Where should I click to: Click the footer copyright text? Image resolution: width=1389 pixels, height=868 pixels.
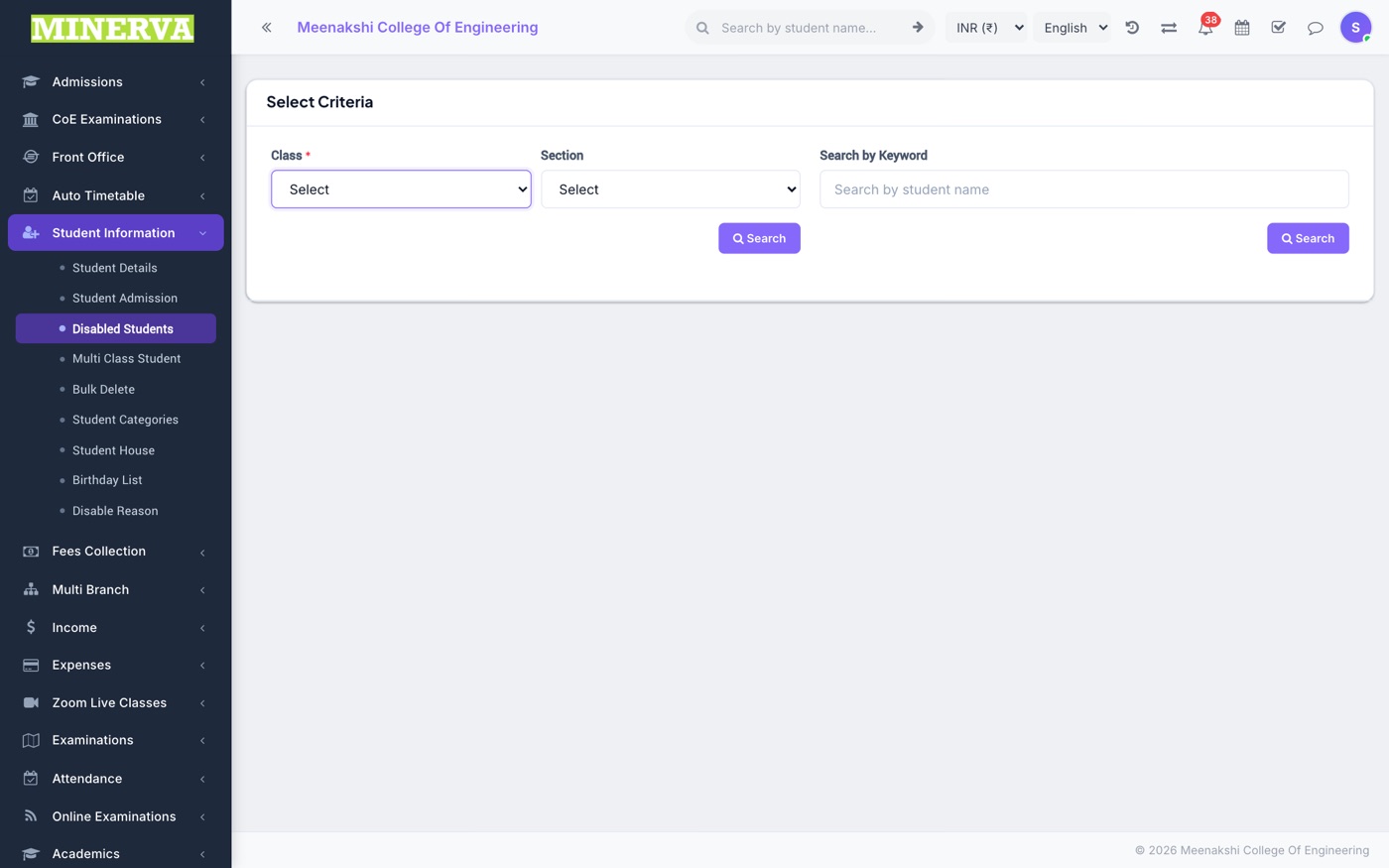tap(1252, 850)
